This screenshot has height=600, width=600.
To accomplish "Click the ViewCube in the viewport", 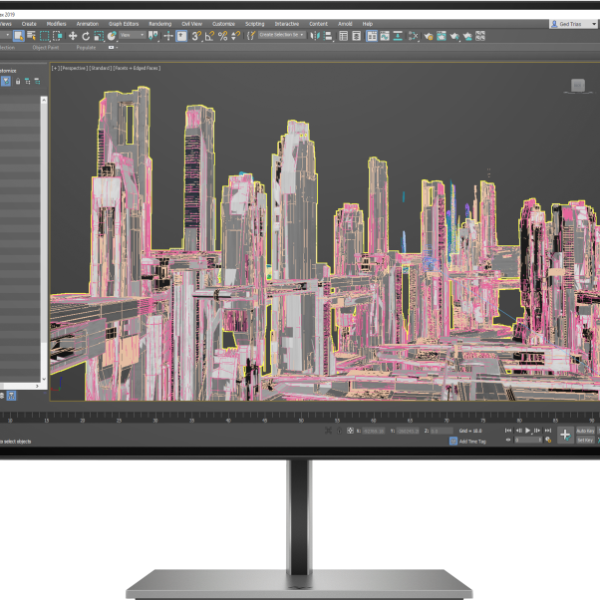I will tap(578, 86).
